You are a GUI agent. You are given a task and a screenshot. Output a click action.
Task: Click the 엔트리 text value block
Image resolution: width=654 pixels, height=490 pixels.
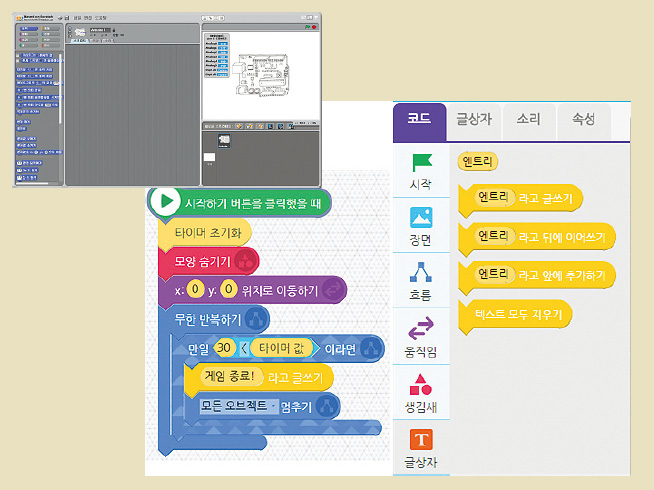click(478, 161)
